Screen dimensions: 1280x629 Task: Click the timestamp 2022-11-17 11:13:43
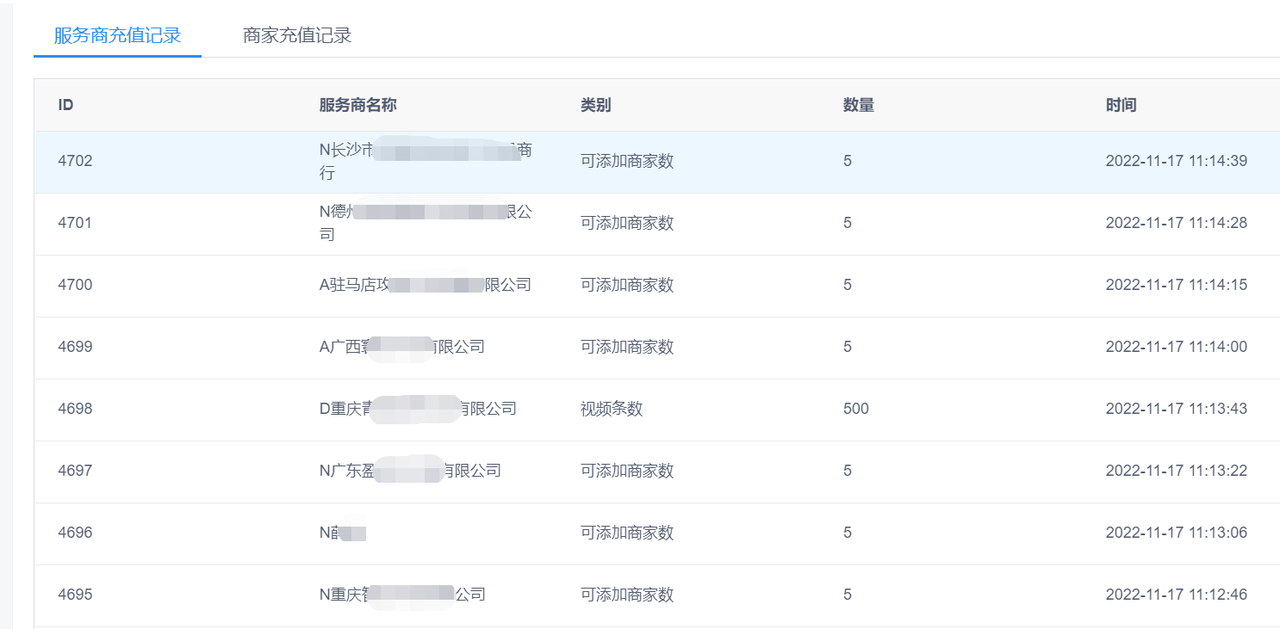[x=1176, y=409]
